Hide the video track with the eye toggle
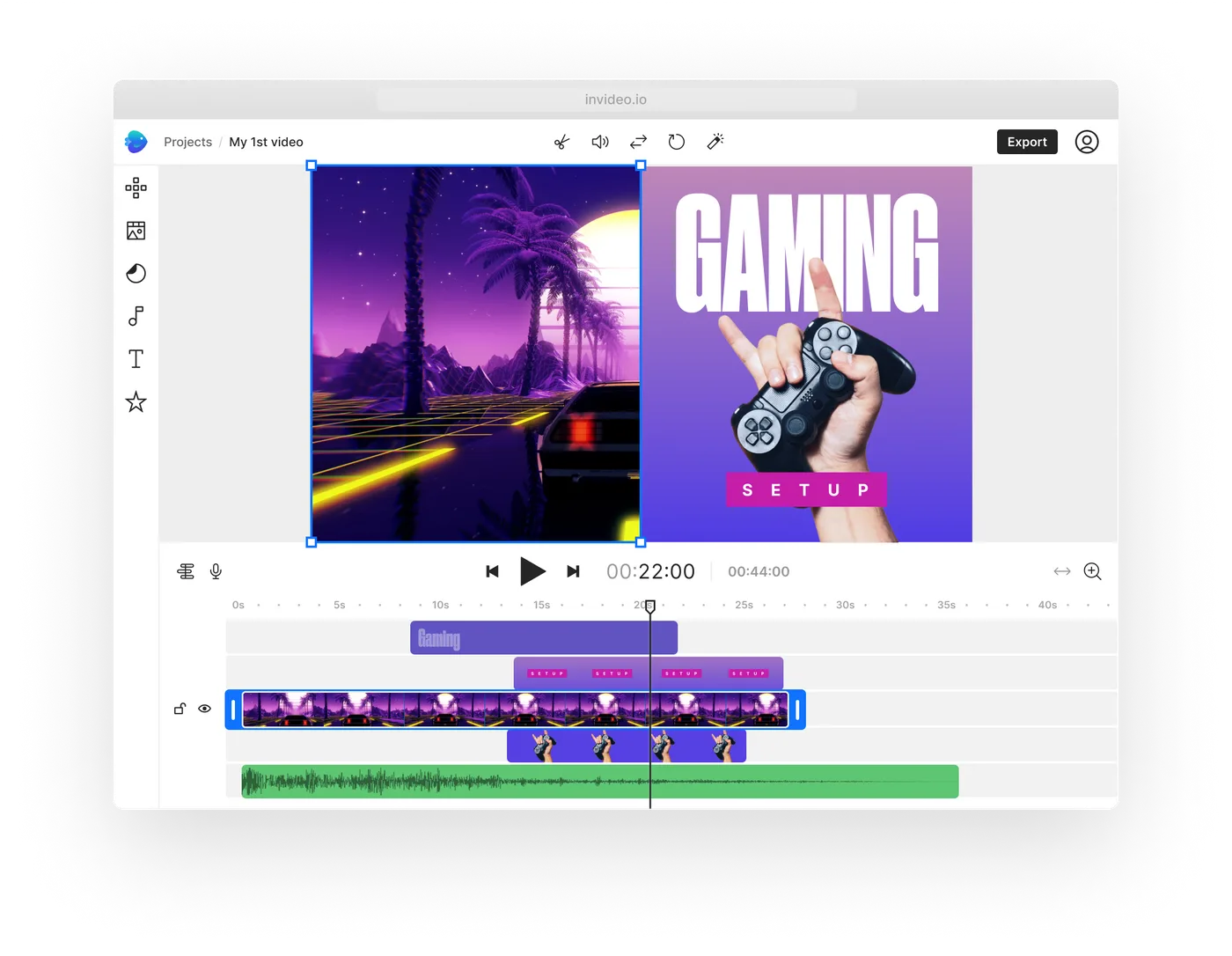 pyautogui.click(x=205, y=709)
